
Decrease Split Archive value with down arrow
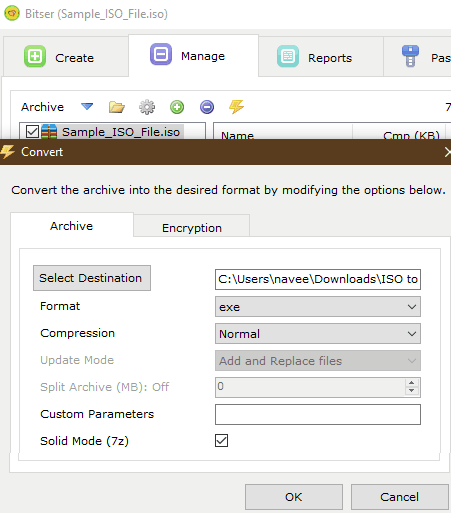(412, 391)
